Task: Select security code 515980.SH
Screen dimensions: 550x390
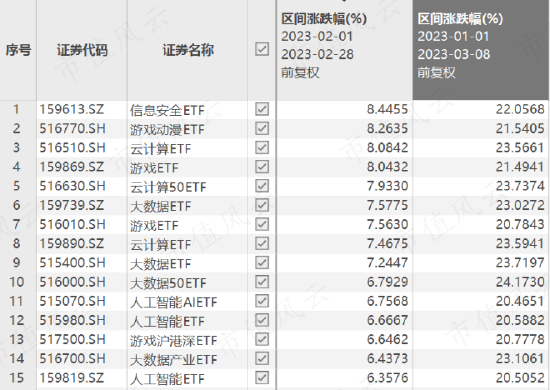Action: 72,320
